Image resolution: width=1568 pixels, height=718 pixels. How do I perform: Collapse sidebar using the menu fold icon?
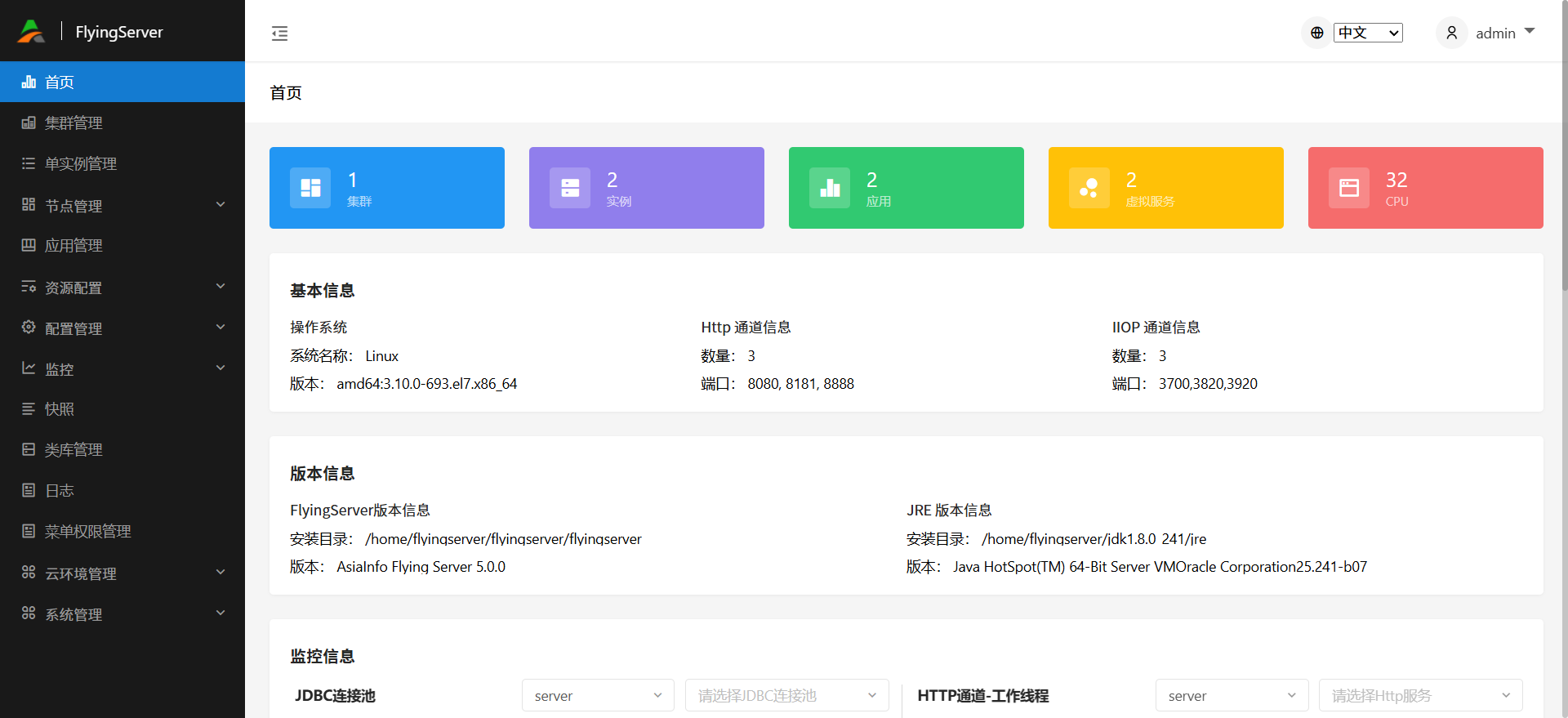279,33
